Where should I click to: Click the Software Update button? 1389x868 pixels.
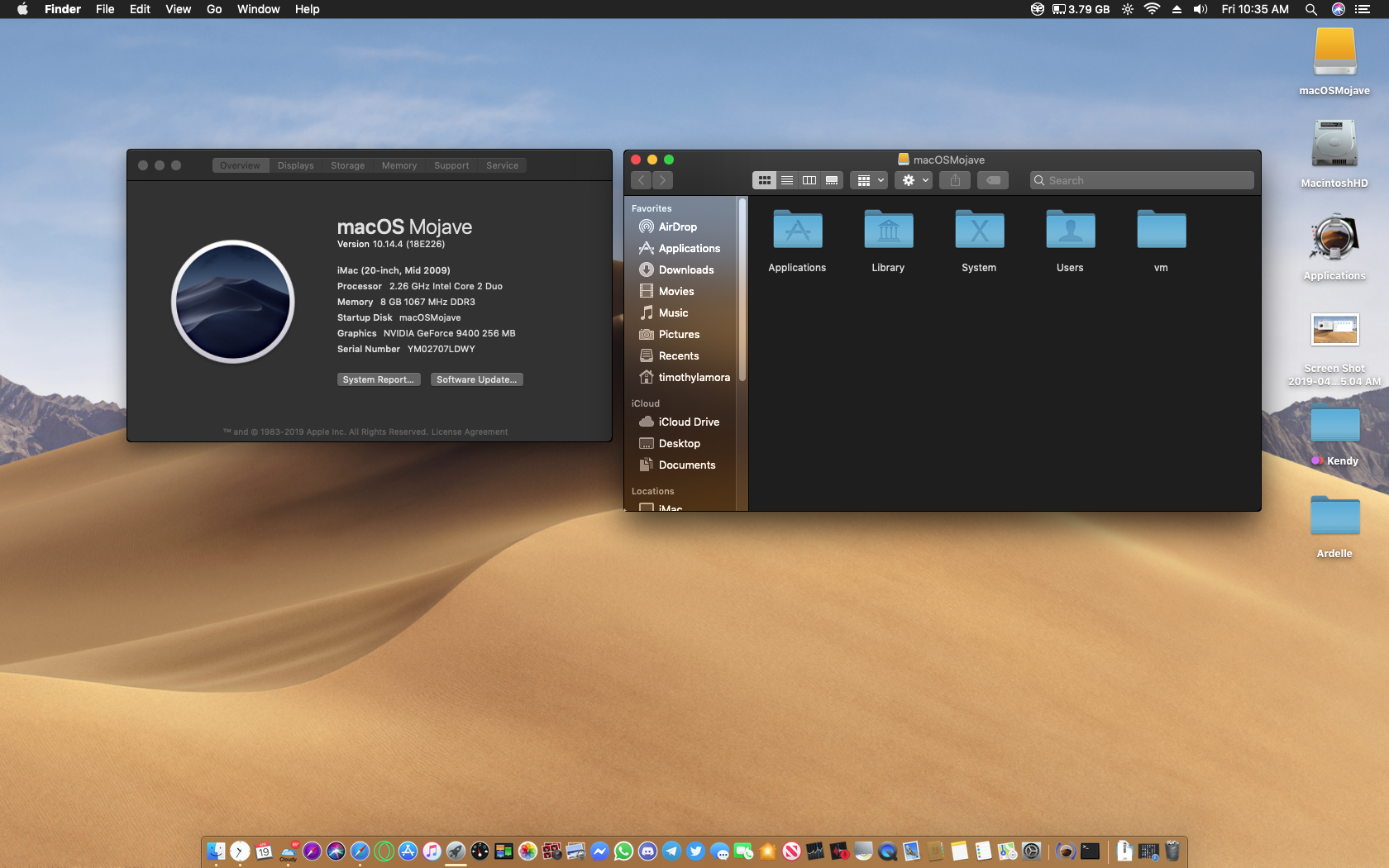476,379
